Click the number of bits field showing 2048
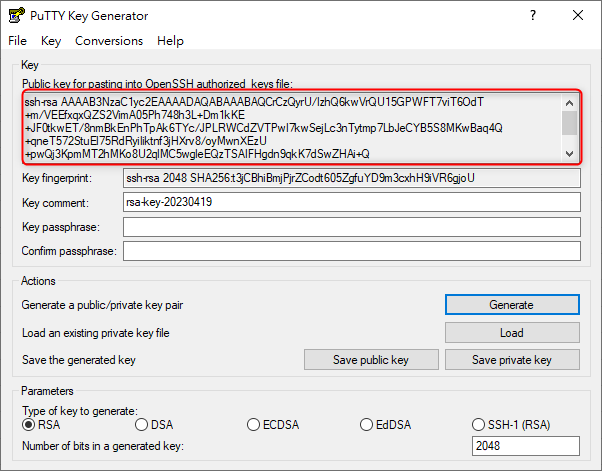The image size is (602, 471). pyautogui.click(x=526, y=446)
